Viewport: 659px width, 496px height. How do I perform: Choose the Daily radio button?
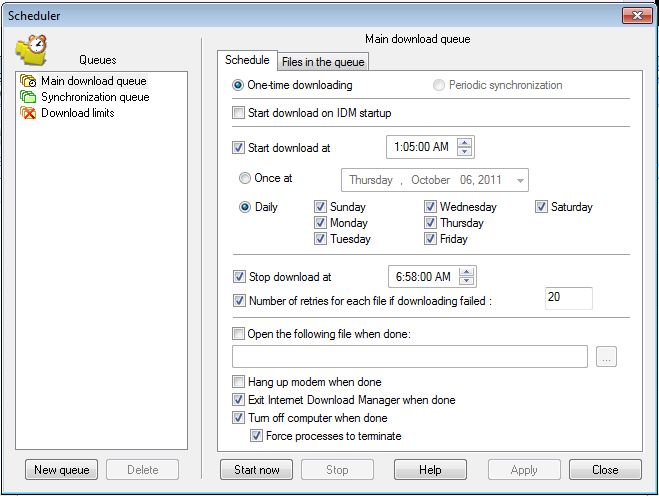tap(245, 207)
